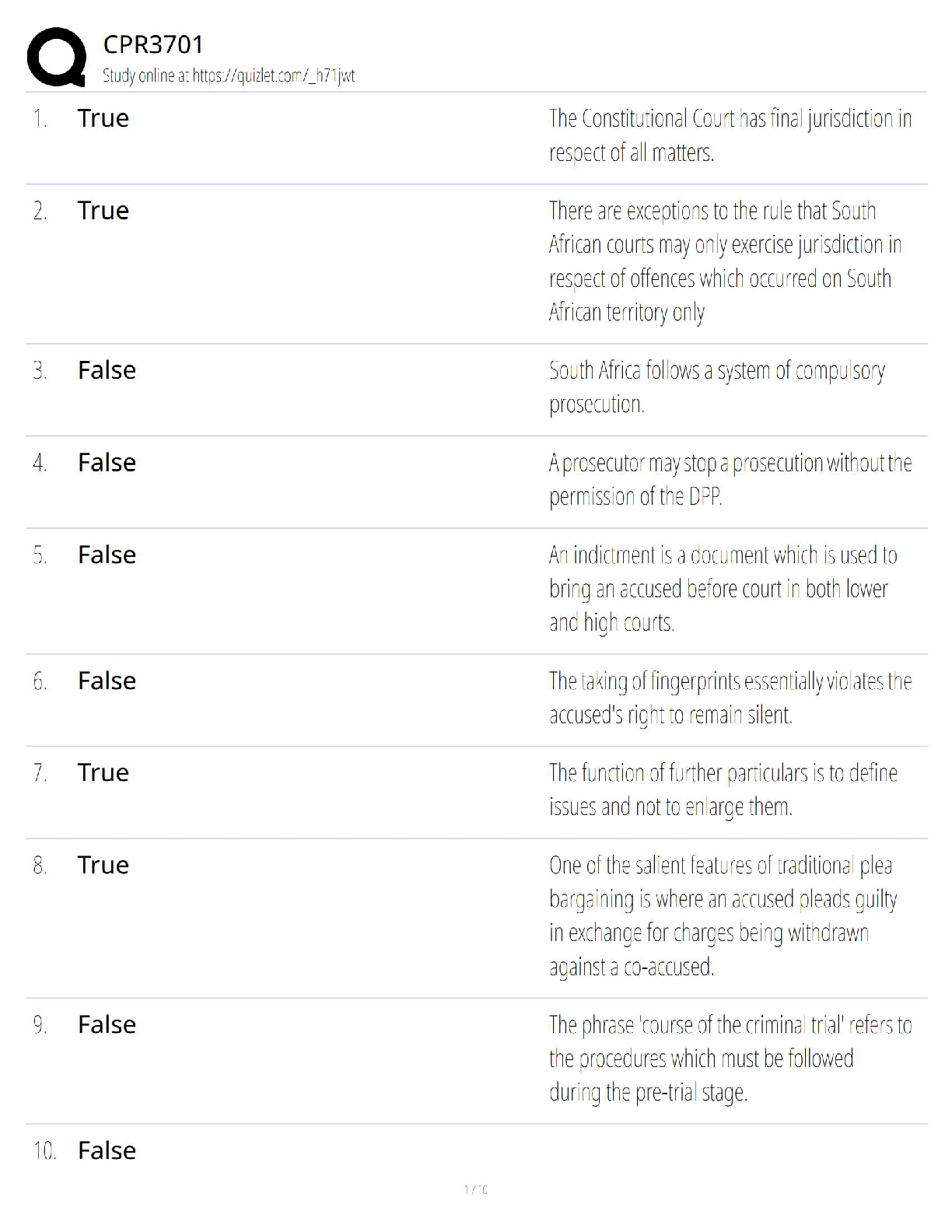Image resolution: width=952 pixels, height=1232 pixels.
Task: Click the fingerprints right to silence statement
Action: tap(730, 698)
